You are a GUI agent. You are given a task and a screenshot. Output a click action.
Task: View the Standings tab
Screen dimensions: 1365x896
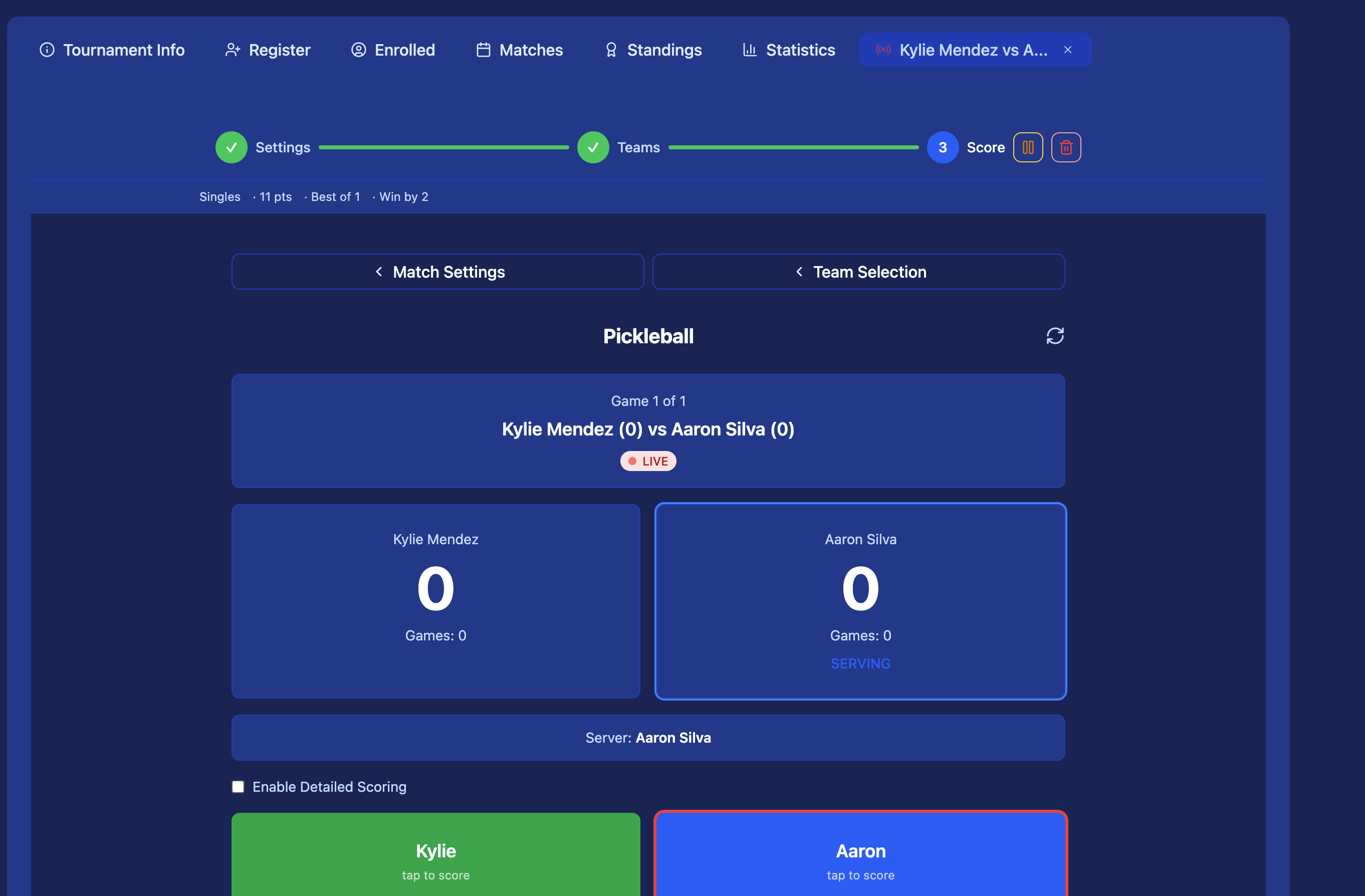point(653,50)
